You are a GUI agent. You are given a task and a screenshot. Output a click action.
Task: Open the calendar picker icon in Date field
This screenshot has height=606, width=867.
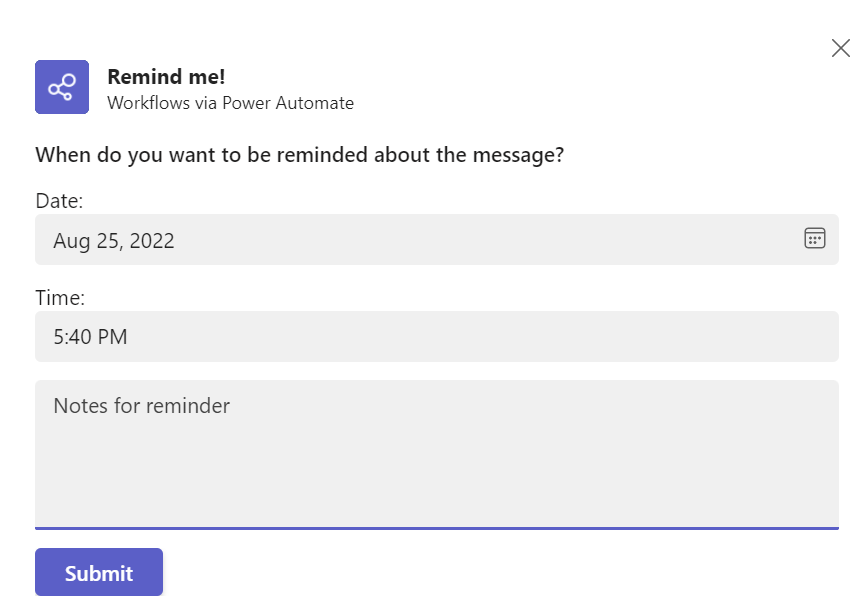[814, 238]
